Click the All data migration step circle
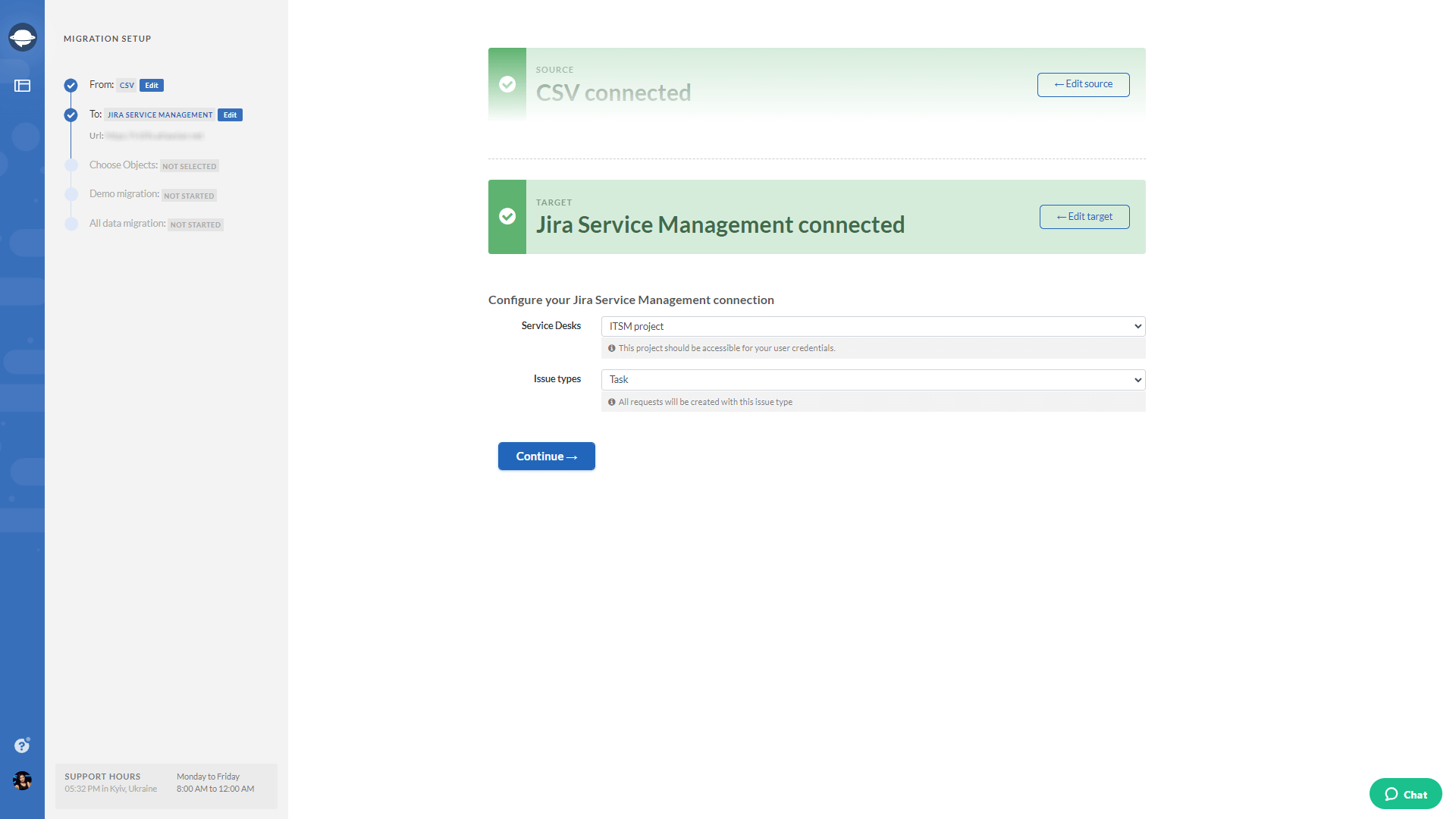This screenshot has height=819, width=1456. pos(71,224)
